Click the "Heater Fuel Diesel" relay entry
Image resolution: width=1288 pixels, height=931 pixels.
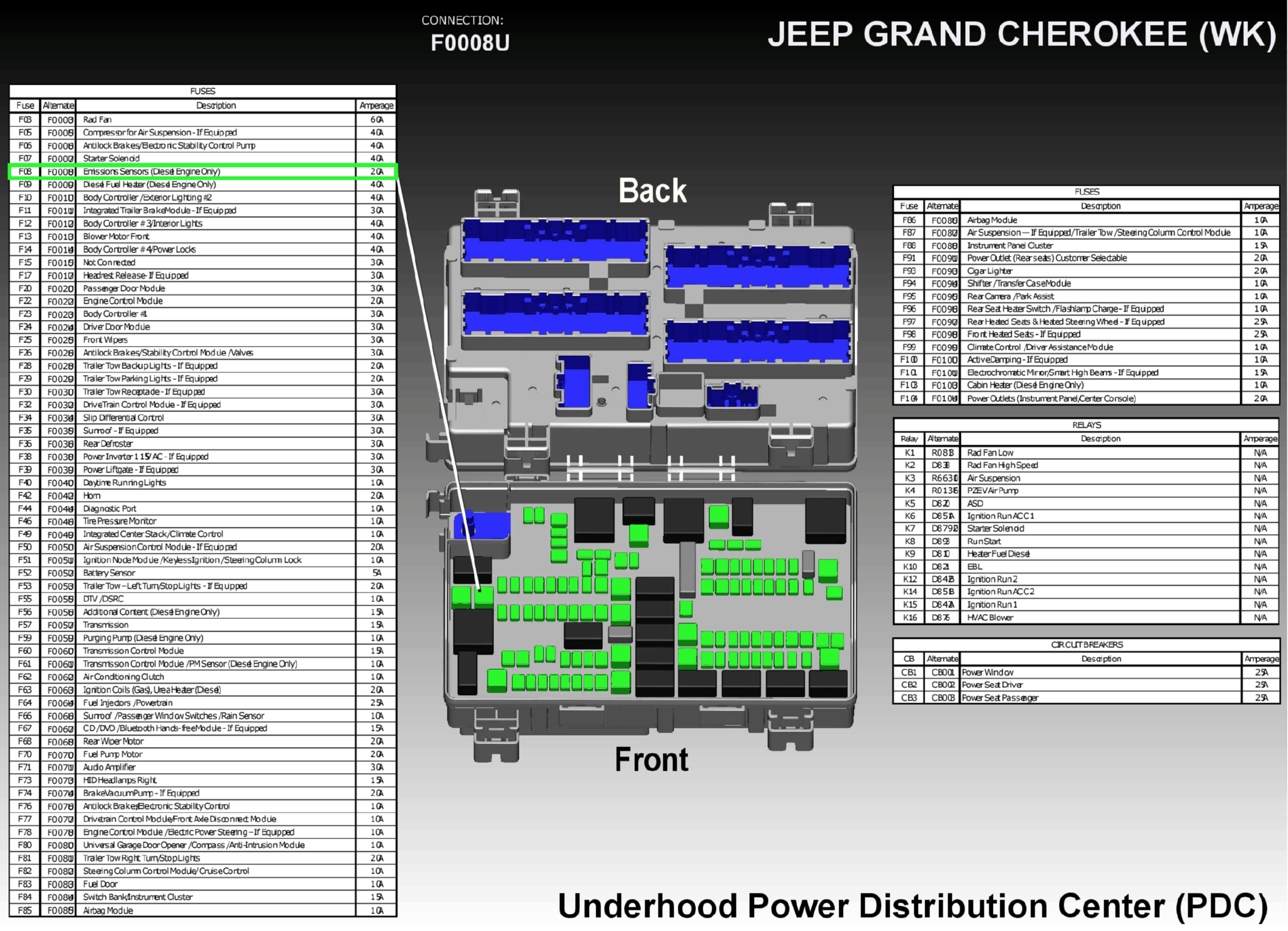pos(998,555)
